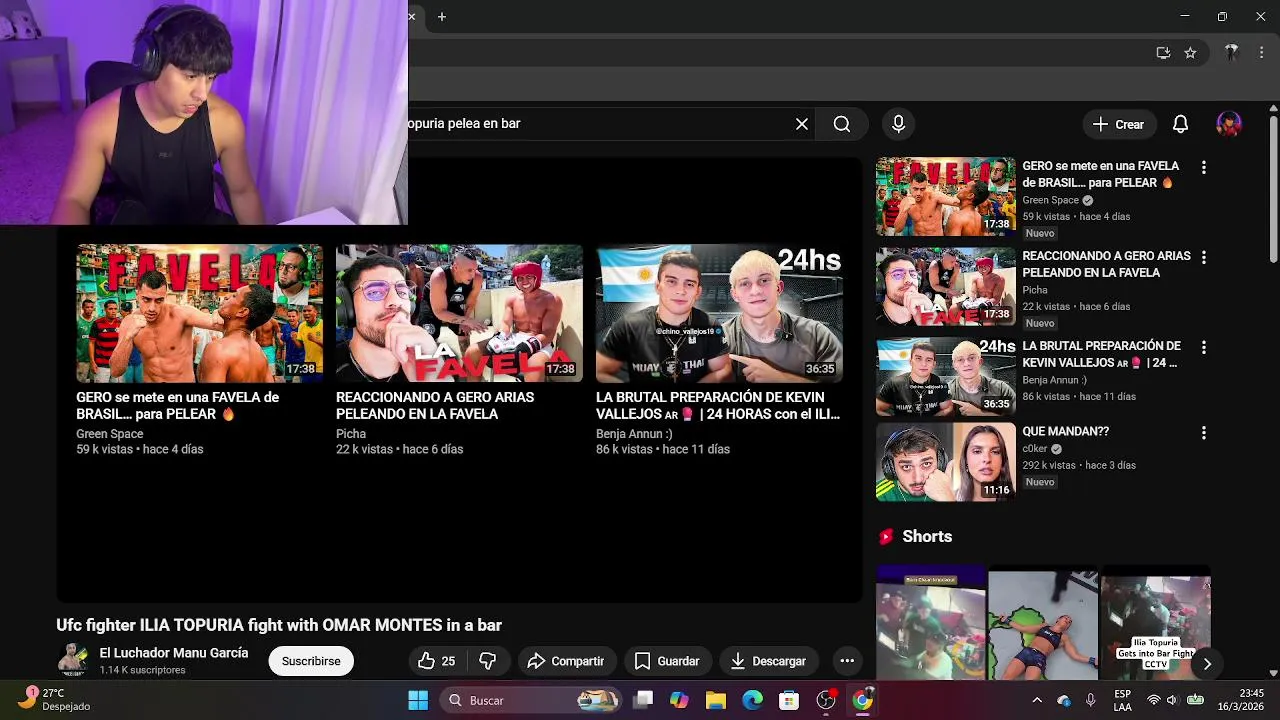This screenshot has width=1280, height=720.
Task: Switch to Chrome in the taskbar
Action: 862,700
